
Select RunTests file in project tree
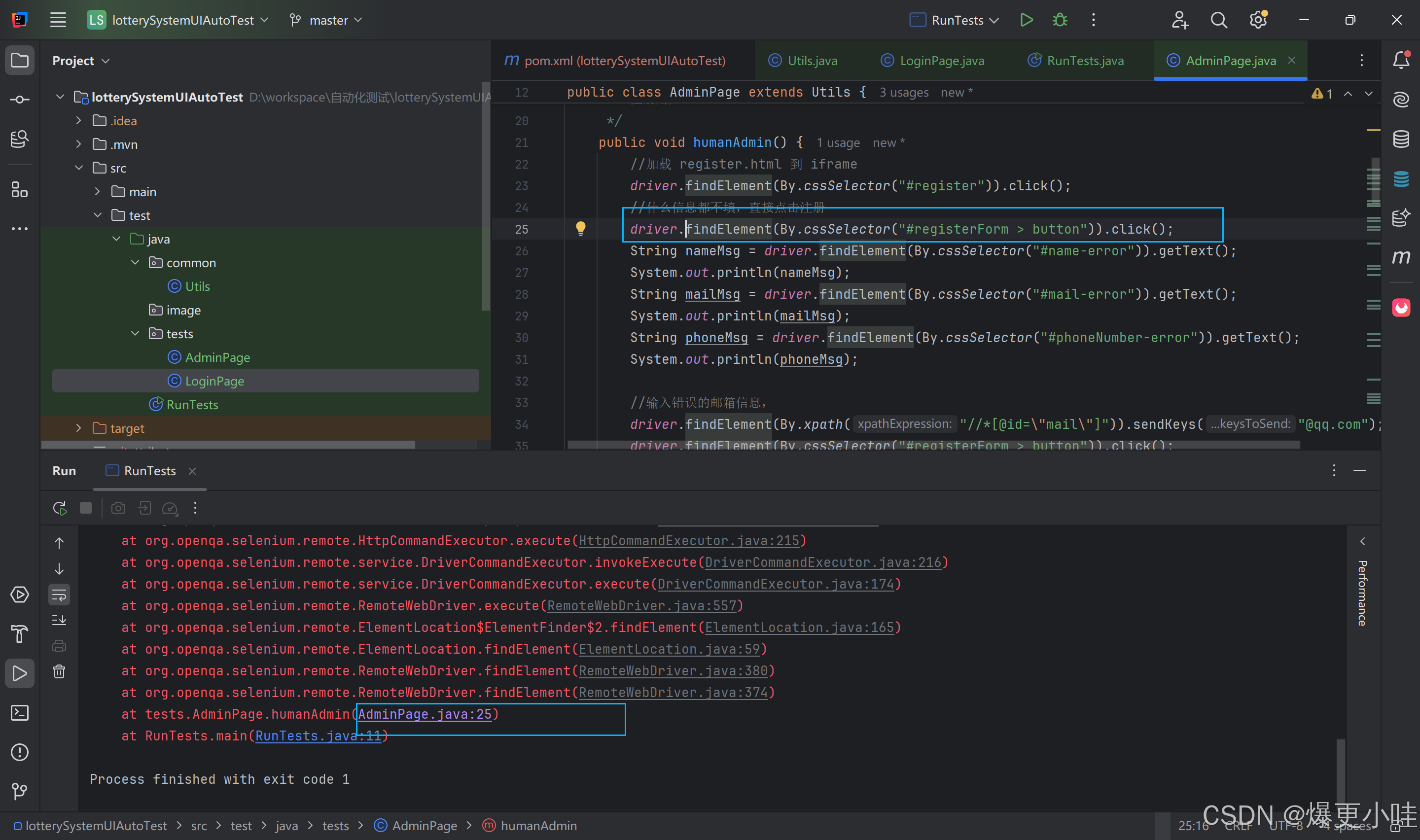[x=192, y=405]
